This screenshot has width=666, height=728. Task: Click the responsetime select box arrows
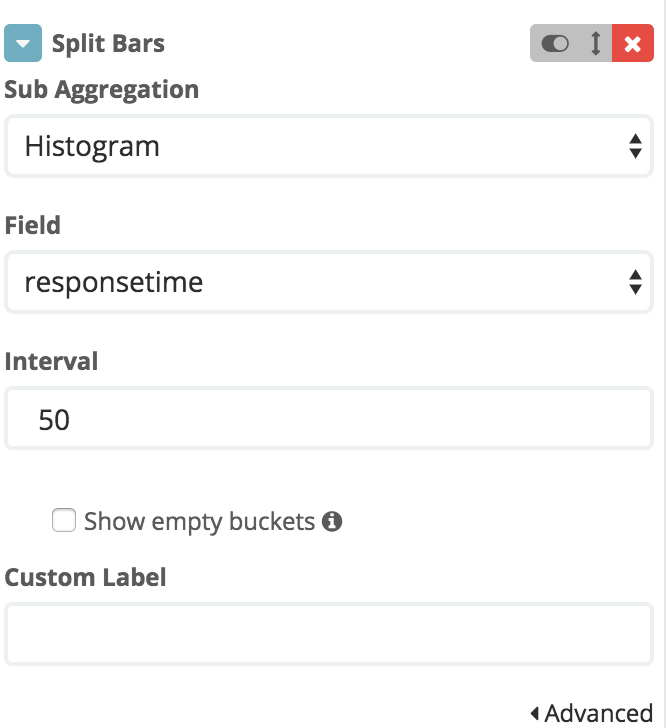pyautogui.click(x=635, y=282)
